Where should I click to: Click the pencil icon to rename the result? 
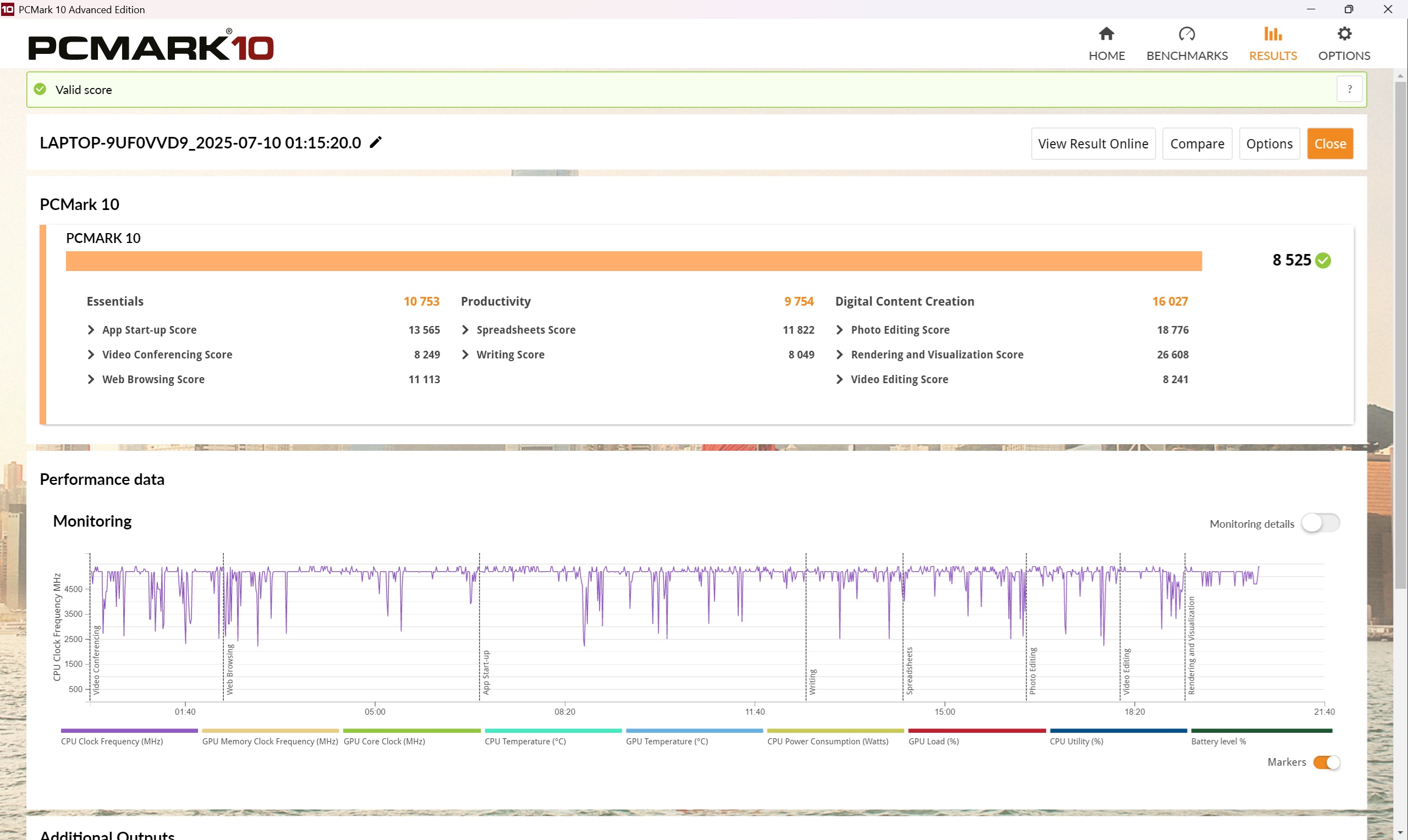(x=376, y=142)
